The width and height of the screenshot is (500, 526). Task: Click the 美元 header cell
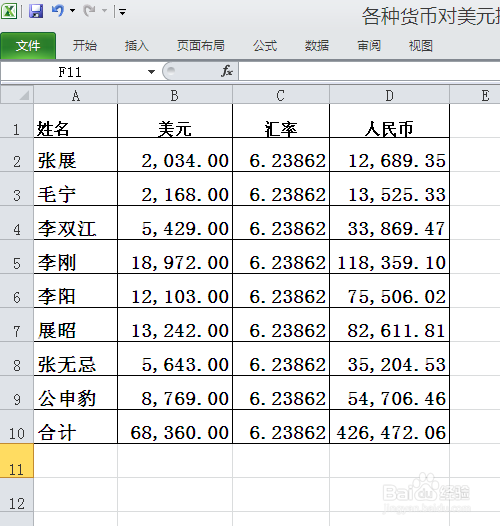(x=175, y=121)
